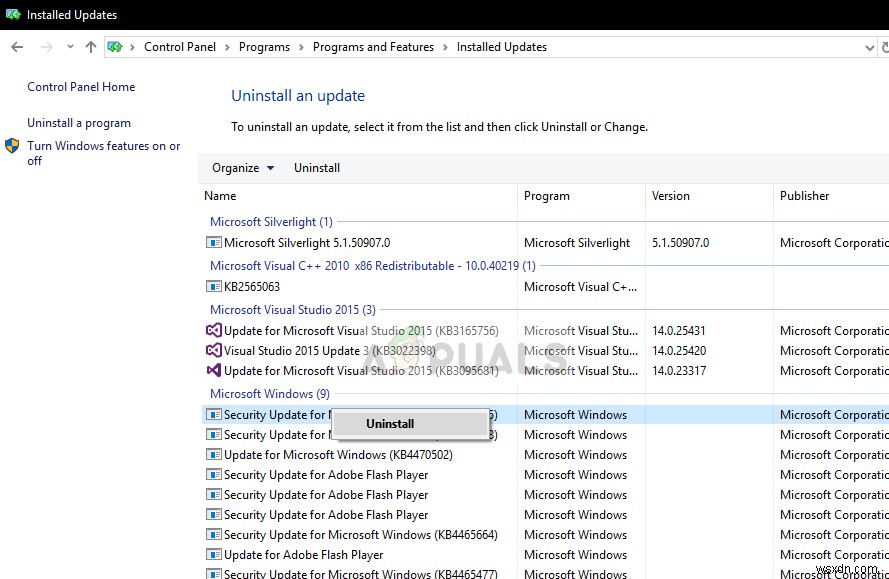889x579 pixels.
Task: Click version 14.0.25431 cell
Action: tap(679, 330)
